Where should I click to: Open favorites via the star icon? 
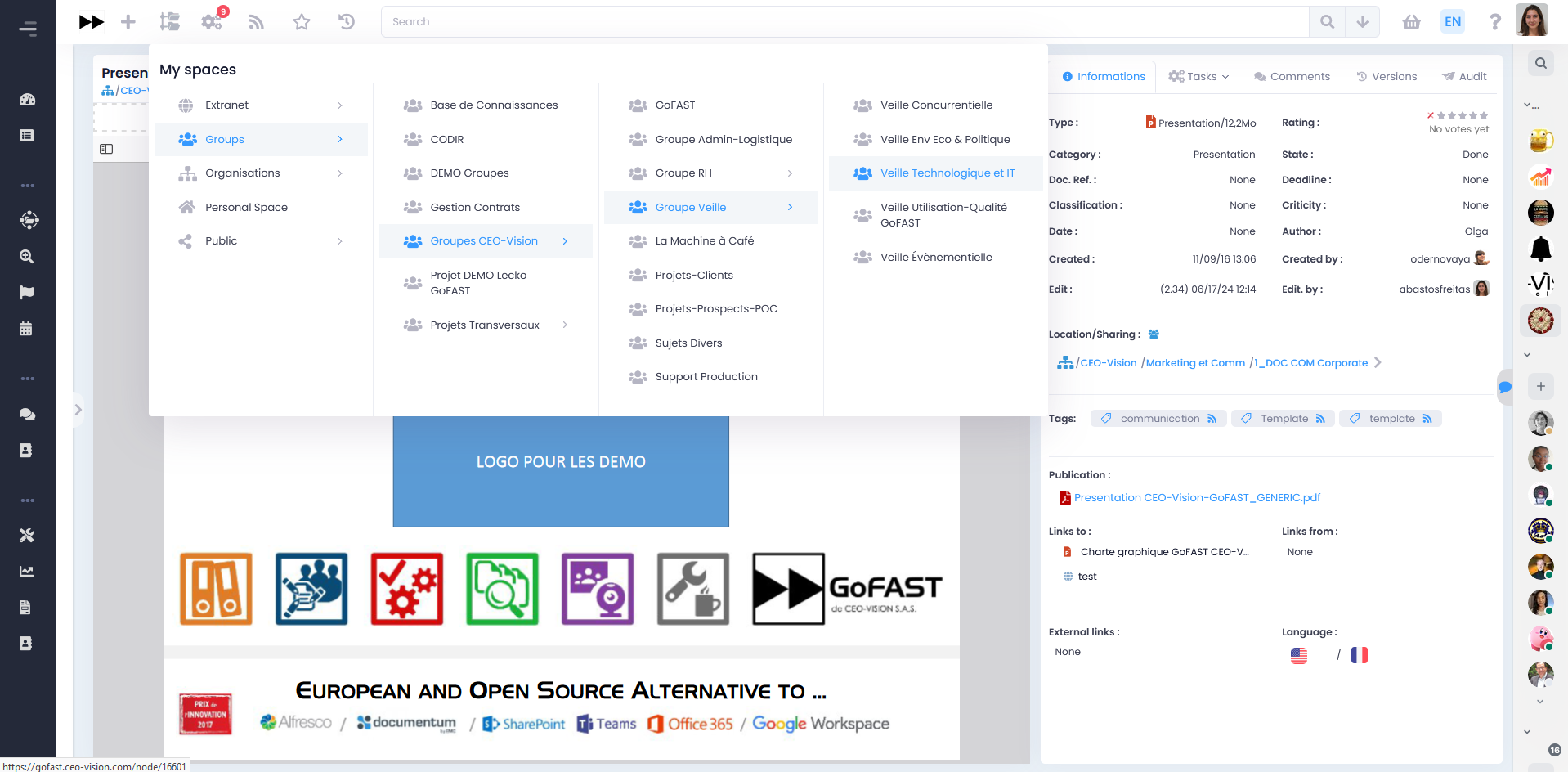(x=301, y=21)
